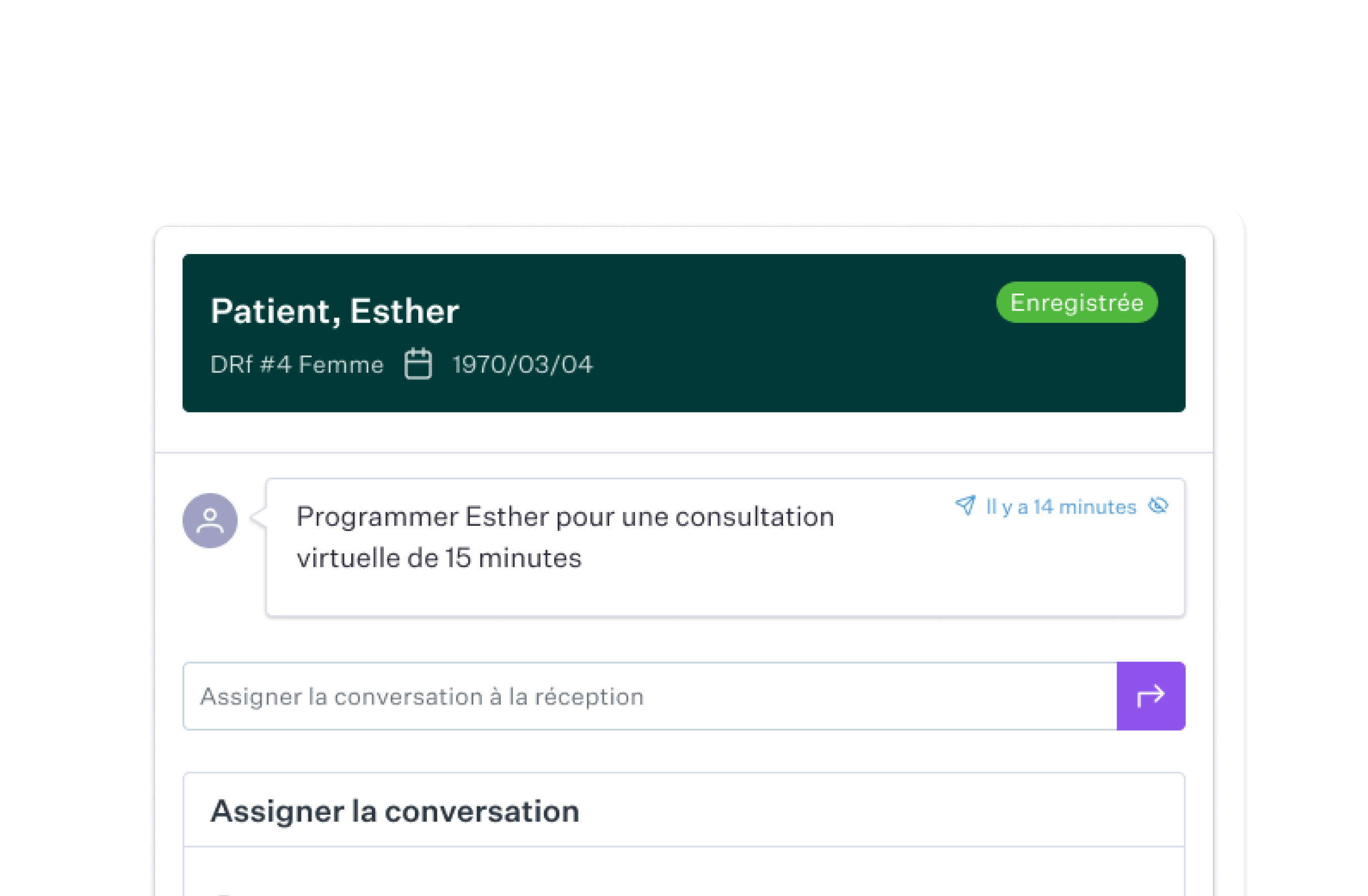
Task: Click the "DRf #4 Femme" label
Action: (297, 365)
